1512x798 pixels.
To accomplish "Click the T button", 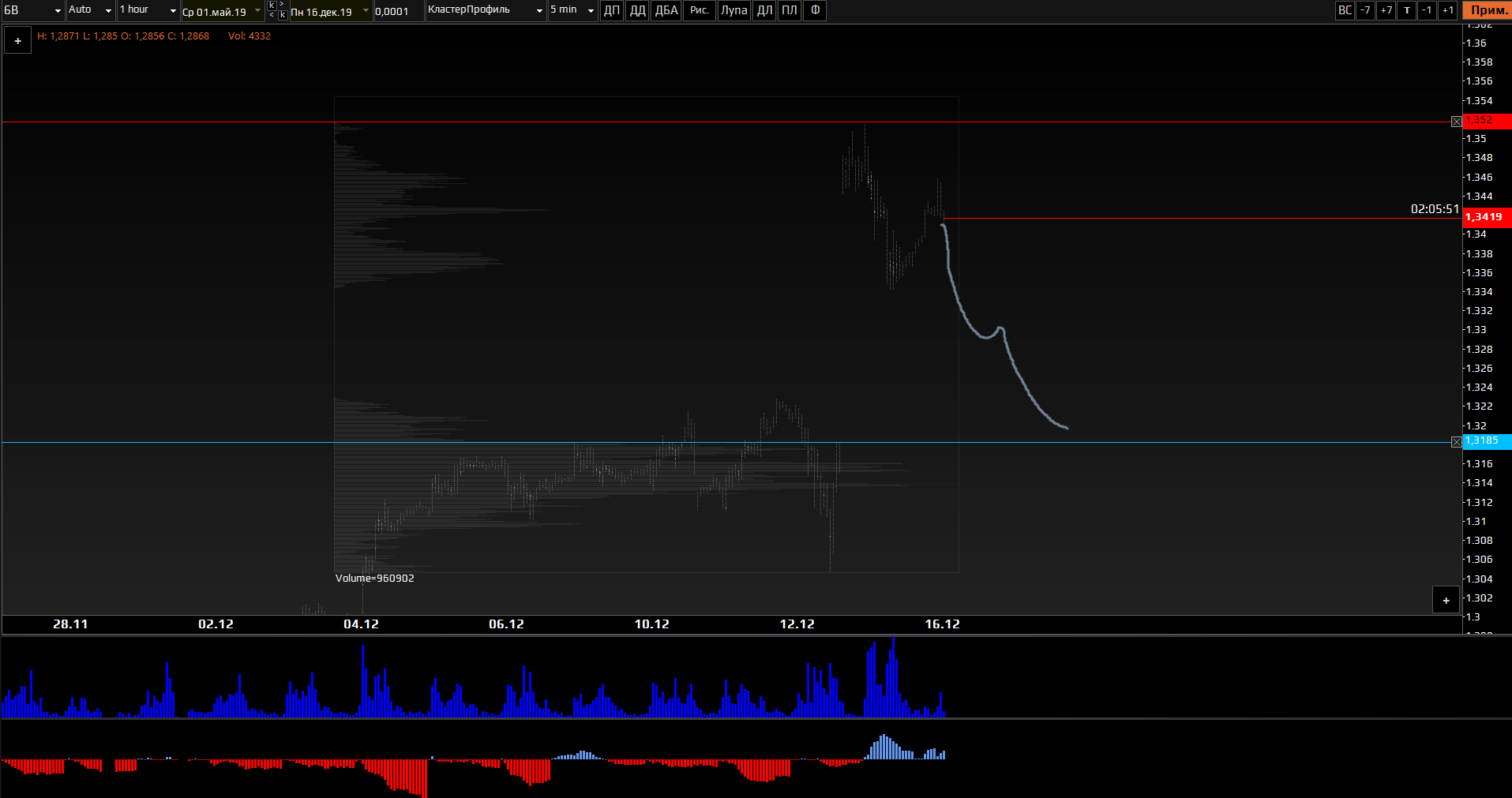I will pos(1406,10).
